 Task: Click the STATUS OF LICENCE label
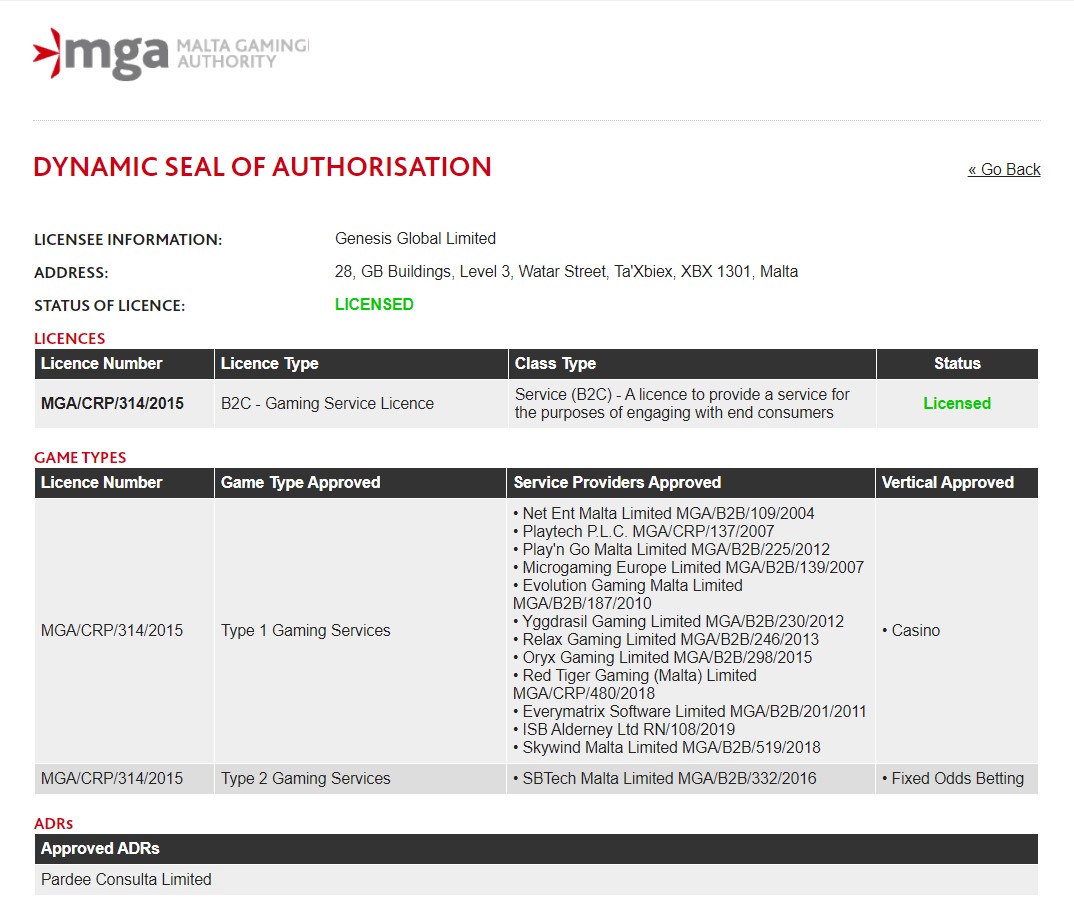click(110, 305)
